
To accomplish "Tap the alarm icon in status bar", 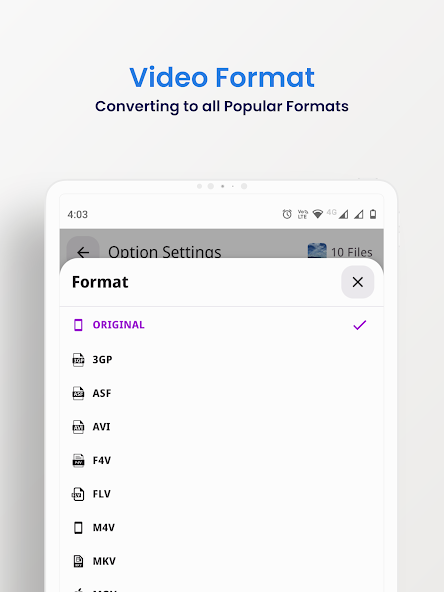I will [287, 214].
